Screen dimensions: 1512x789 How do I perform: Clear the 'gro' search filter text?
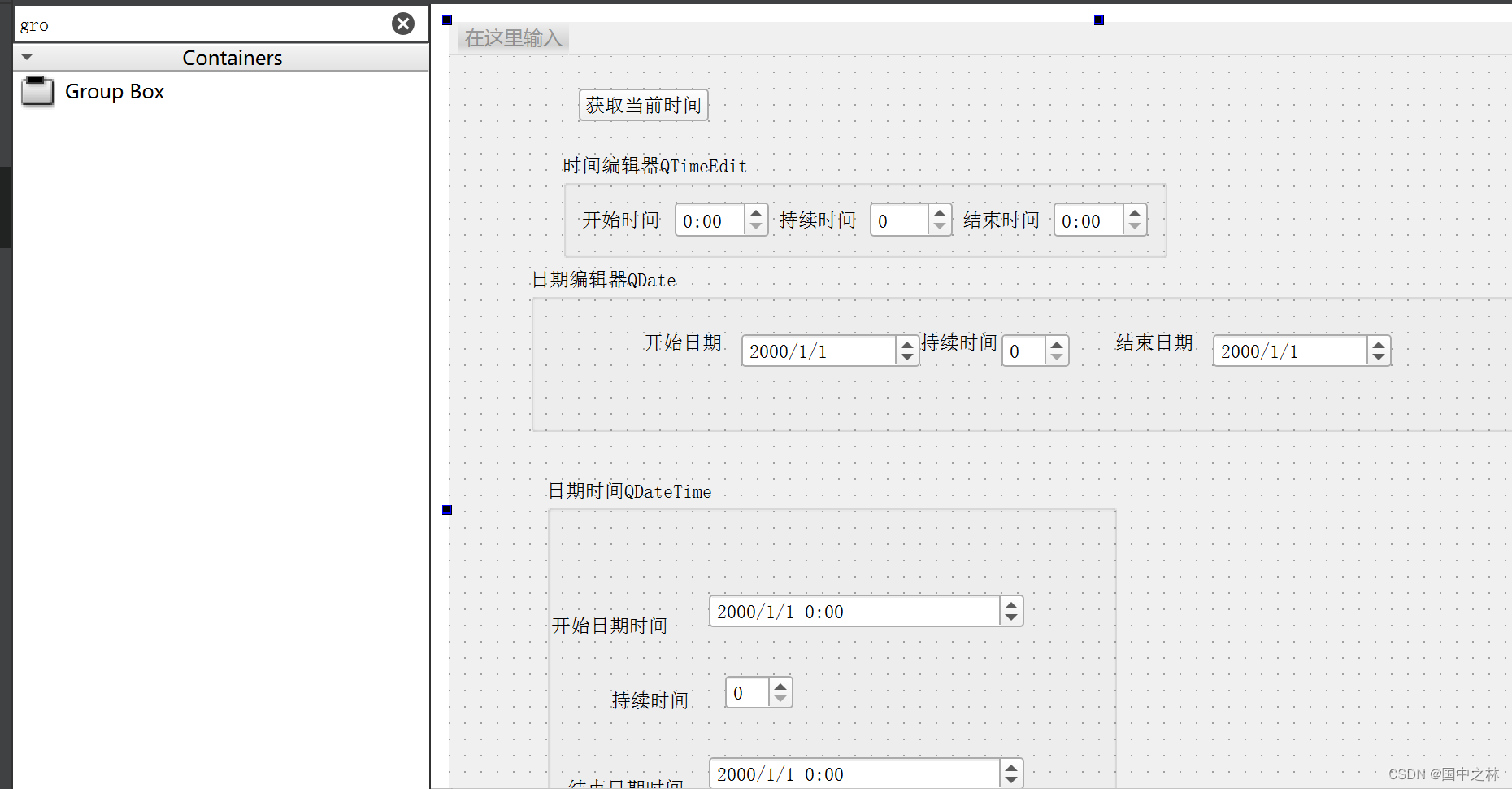[403, 24]
